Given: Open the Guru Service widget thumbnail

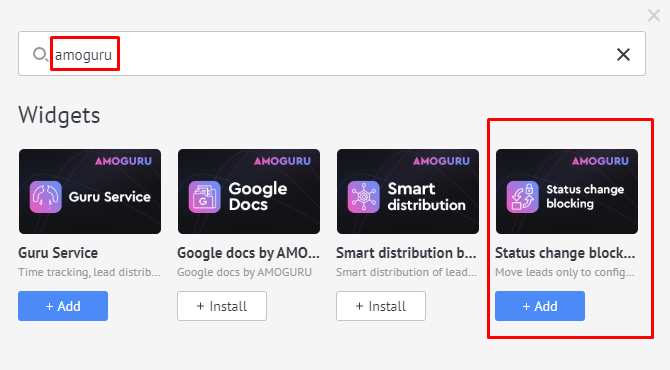Looking at the screenshot, I should (x=90, y=191).
